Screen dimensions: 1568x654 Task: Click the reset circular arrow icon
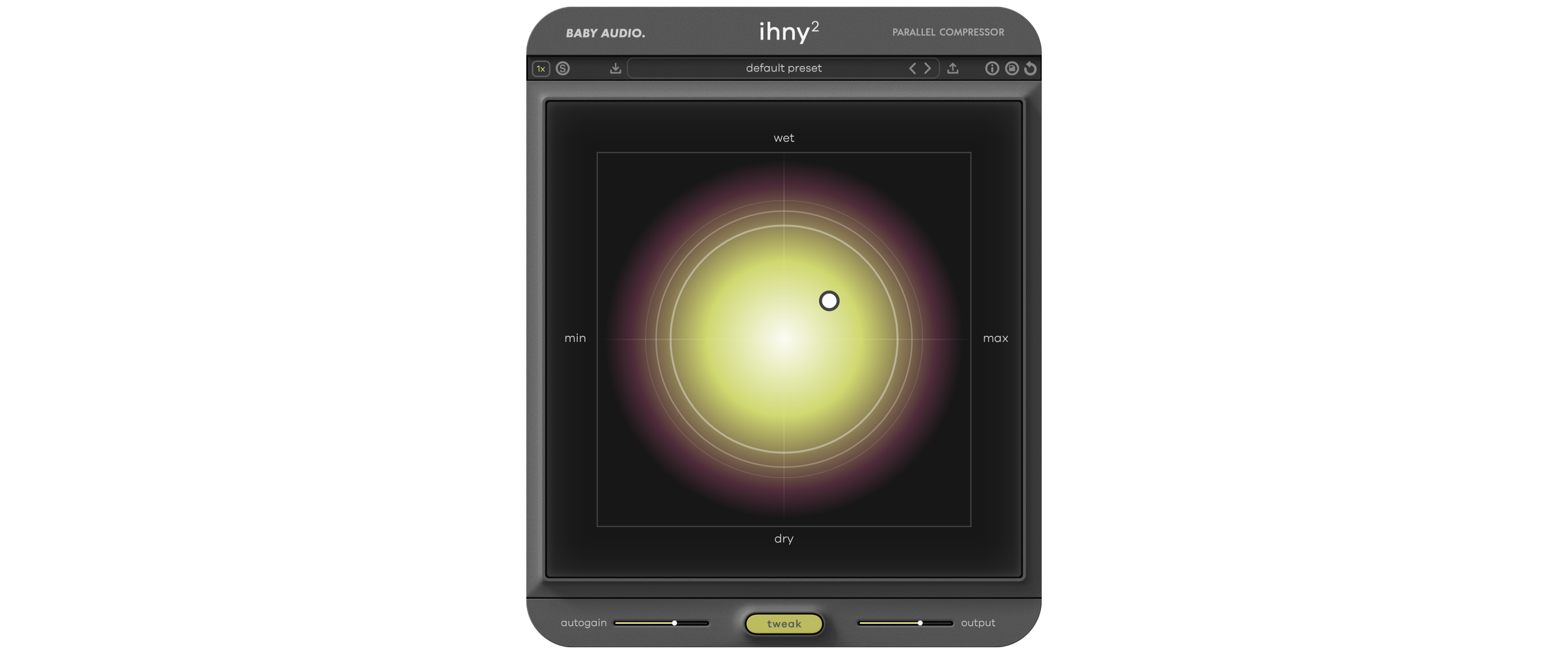[x=1030, y=68]
